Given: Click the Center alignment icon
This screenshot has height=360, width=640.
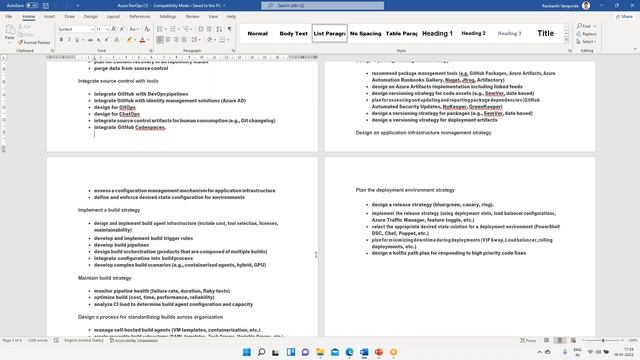Looking at the screenshot, I should click(x=168, y=40).
